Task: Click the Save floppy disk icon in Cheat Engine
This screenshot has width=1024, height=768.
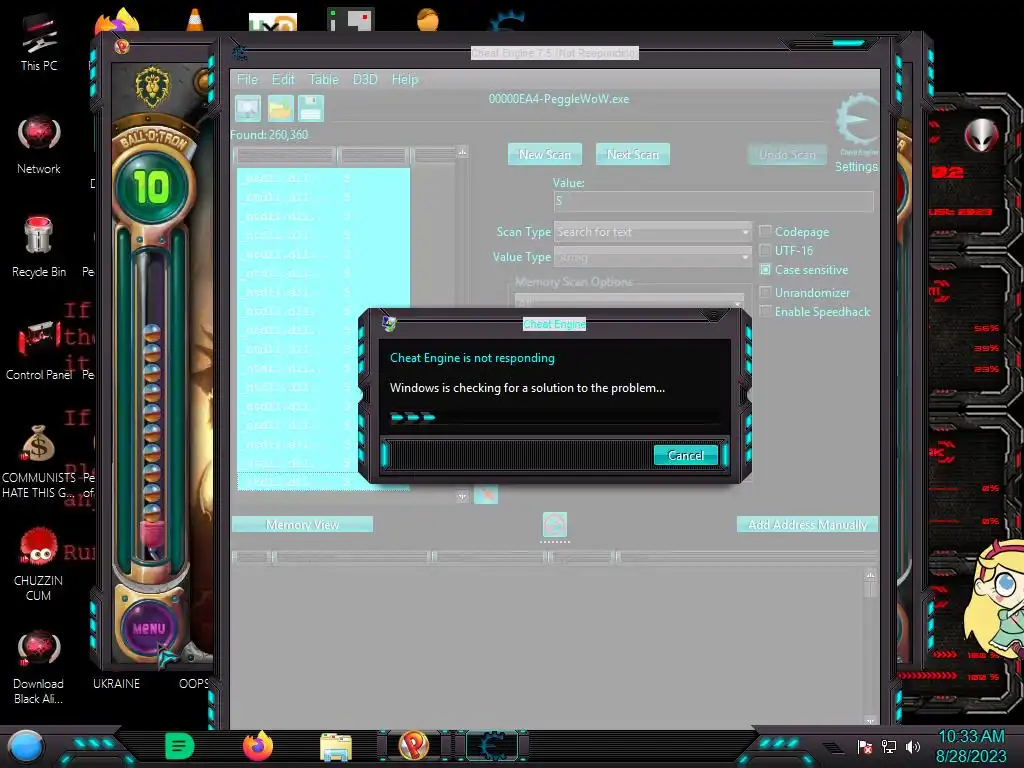Action: coord(311,108)
